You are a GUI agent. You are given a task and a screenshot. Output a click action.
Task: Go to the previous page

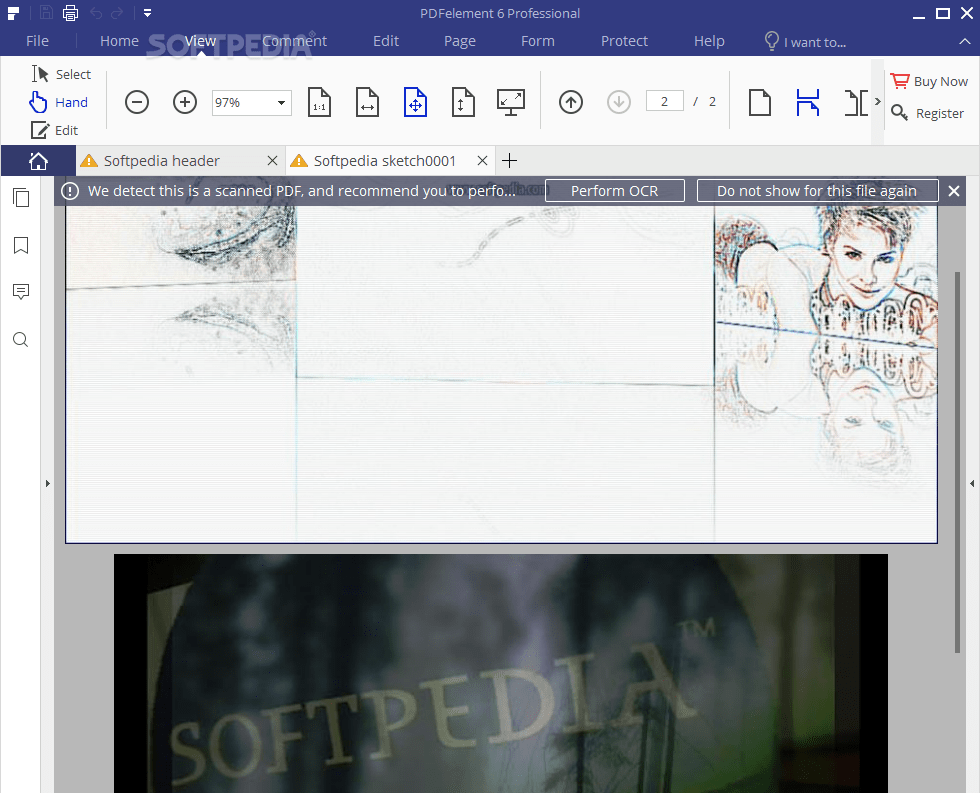(x=571, y=102)
